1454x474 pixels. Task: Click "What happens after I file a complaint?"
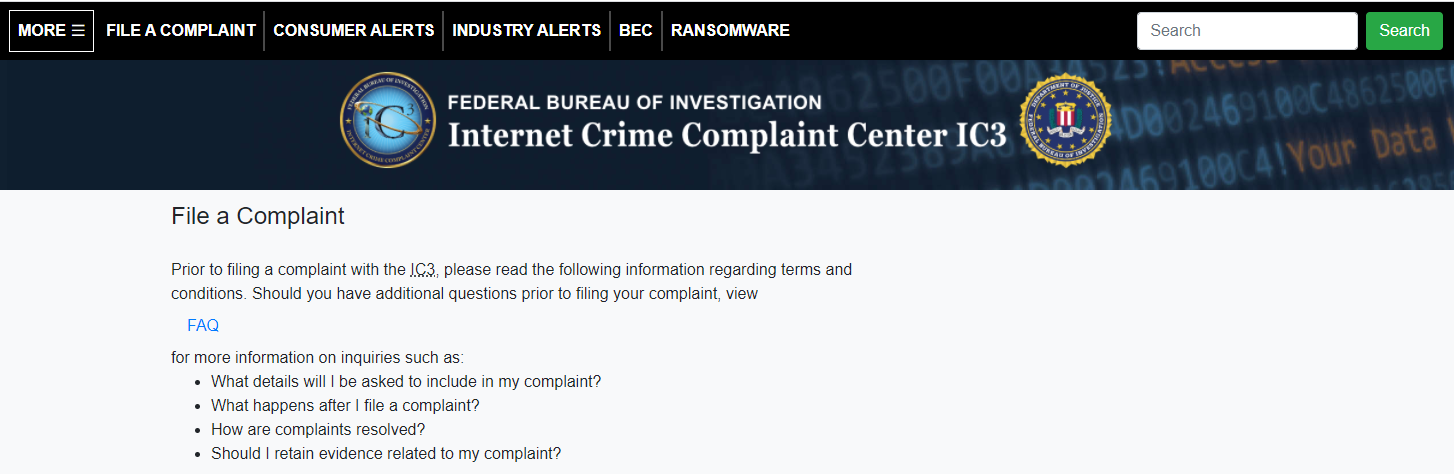point(345,405)
